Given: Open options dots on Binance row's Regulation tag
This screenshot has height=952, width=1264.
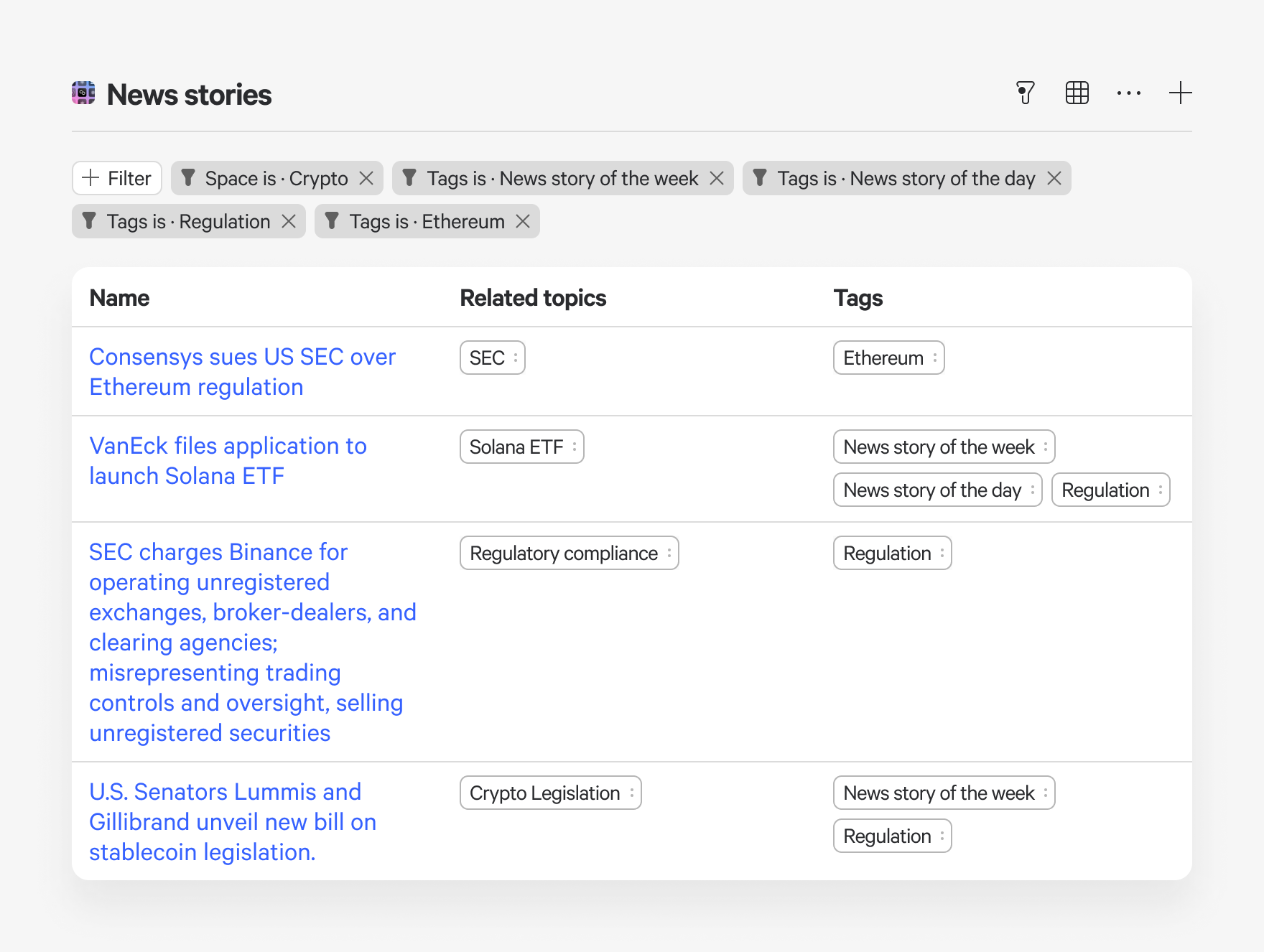Looking at the screenshot, I should tap(942, 553).
